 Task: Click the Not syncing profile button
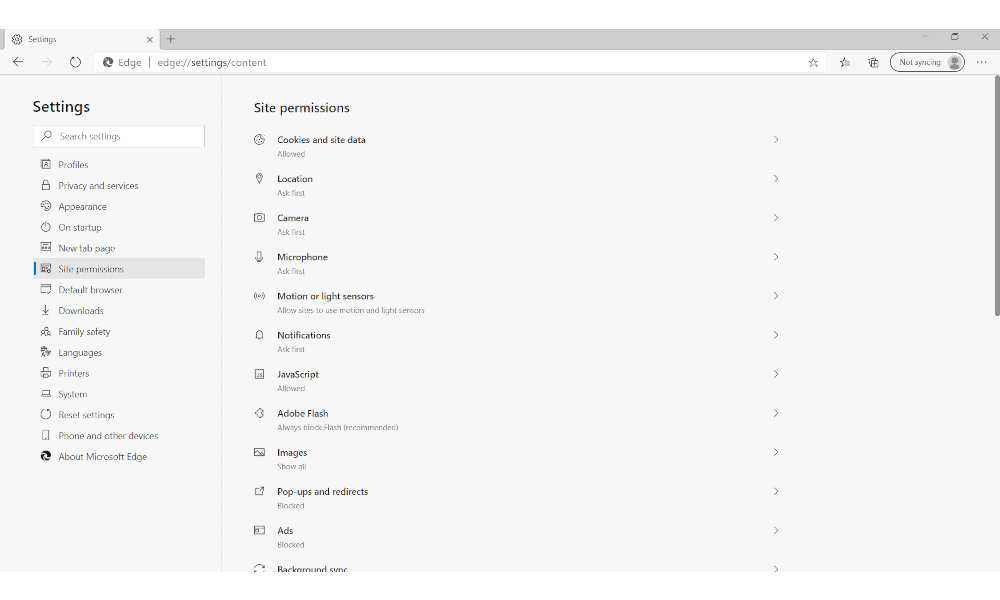pyautogui.click(x=927, y=62)
